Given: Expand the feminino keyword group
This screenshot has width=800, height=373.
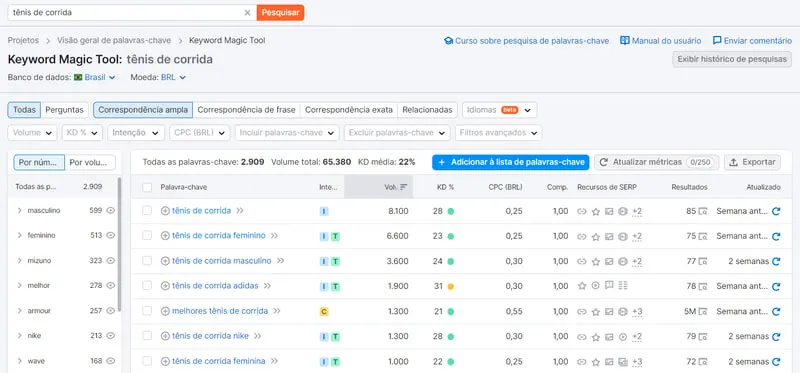Looking at the screenshot, I should [19, 235].
